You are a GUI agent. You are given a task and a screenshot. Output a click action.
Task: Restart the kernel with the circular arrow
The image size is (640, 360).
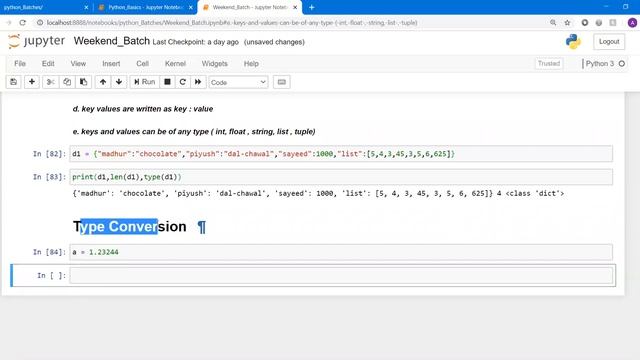(x=182, y=82)
